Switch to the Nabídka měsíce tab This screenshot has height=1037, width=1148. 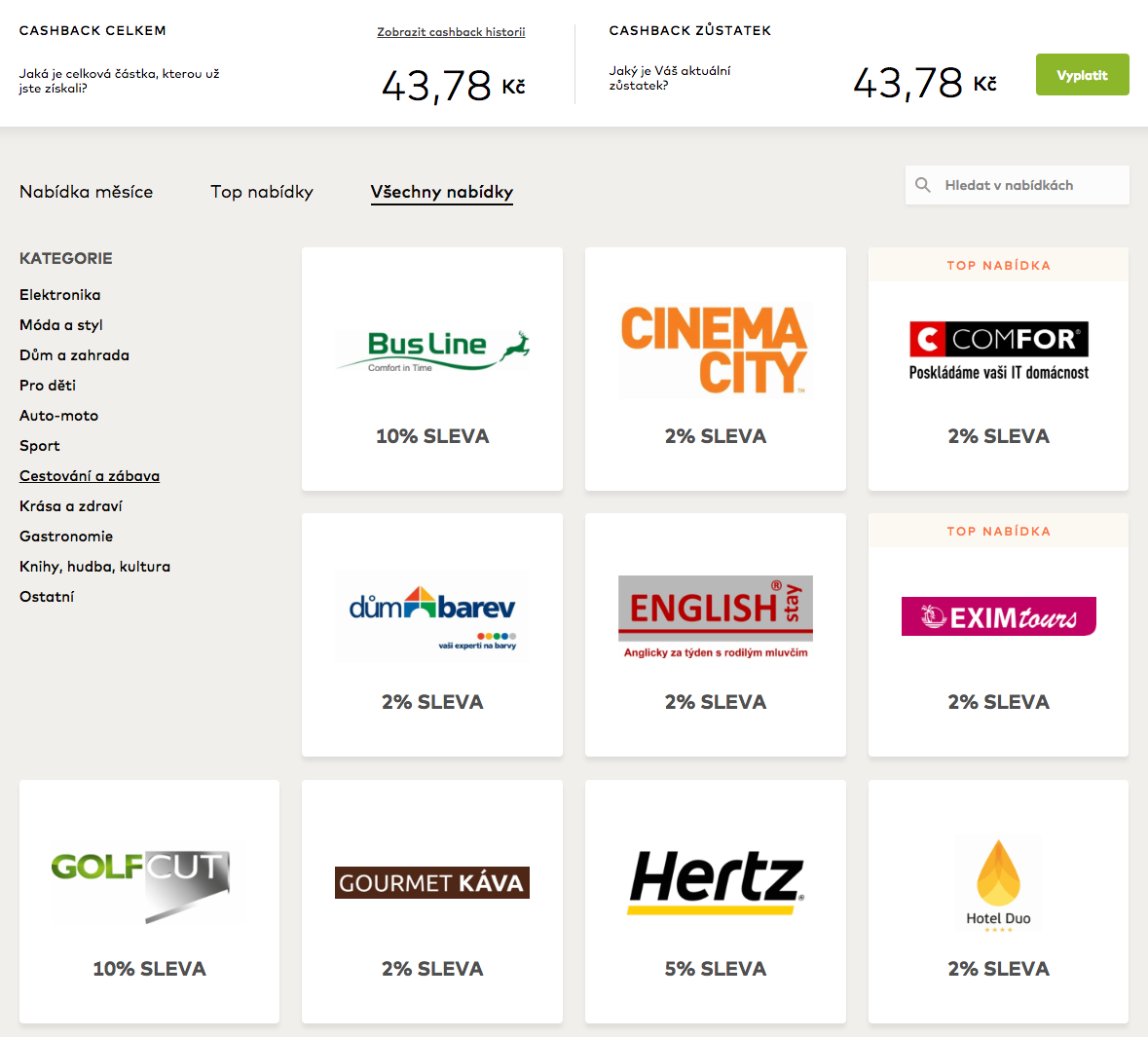click(x=87, y=192)
